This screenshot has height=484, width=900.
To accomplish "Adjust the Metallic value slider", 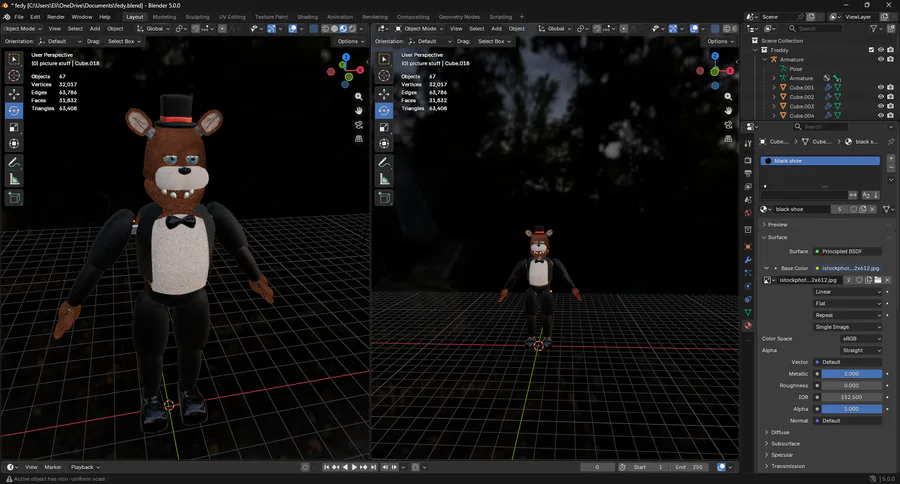I will (x=851, y=374).
